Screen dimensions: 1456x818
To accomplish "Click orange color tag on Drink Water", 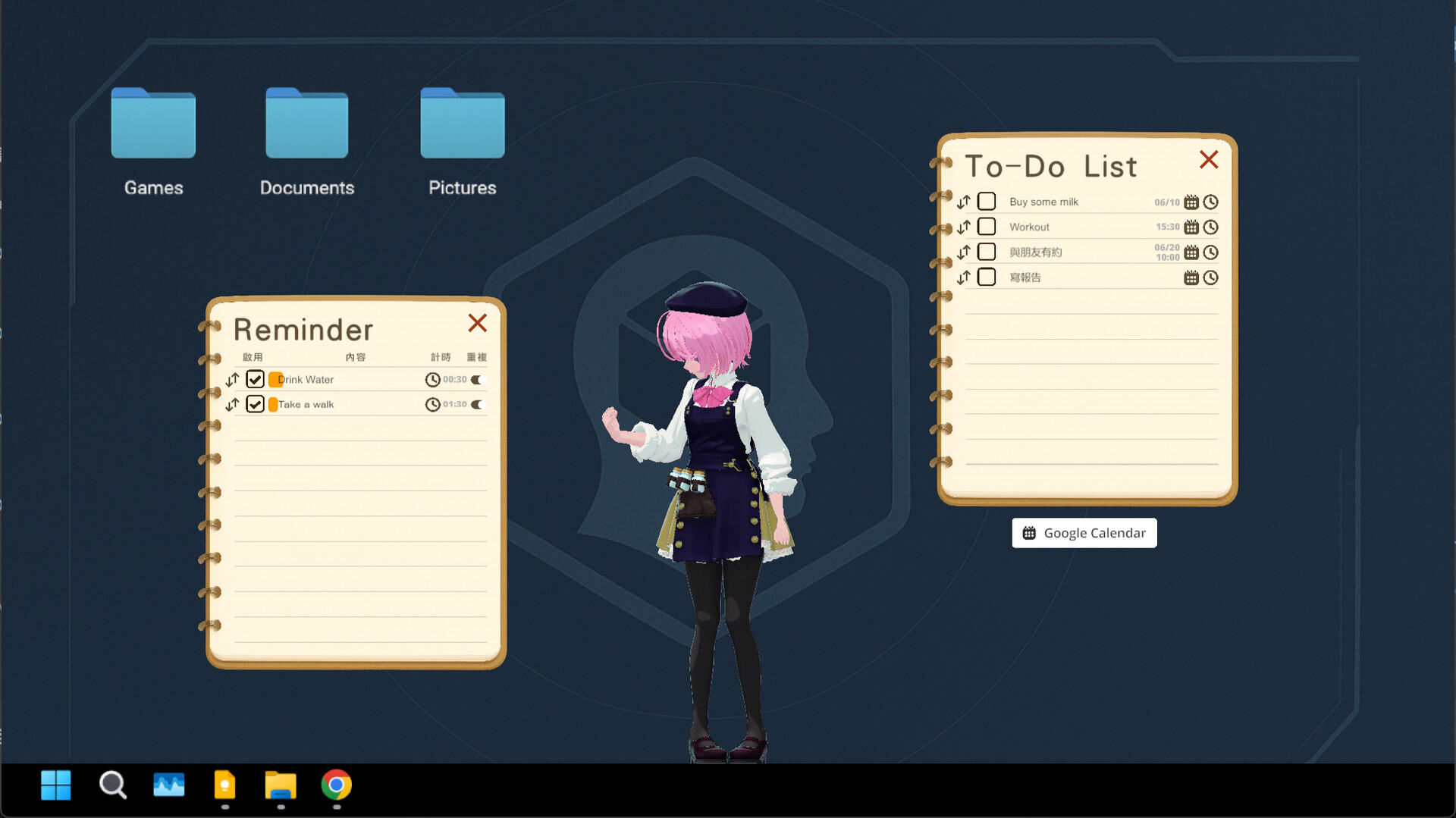I will (x=274, y=380).
